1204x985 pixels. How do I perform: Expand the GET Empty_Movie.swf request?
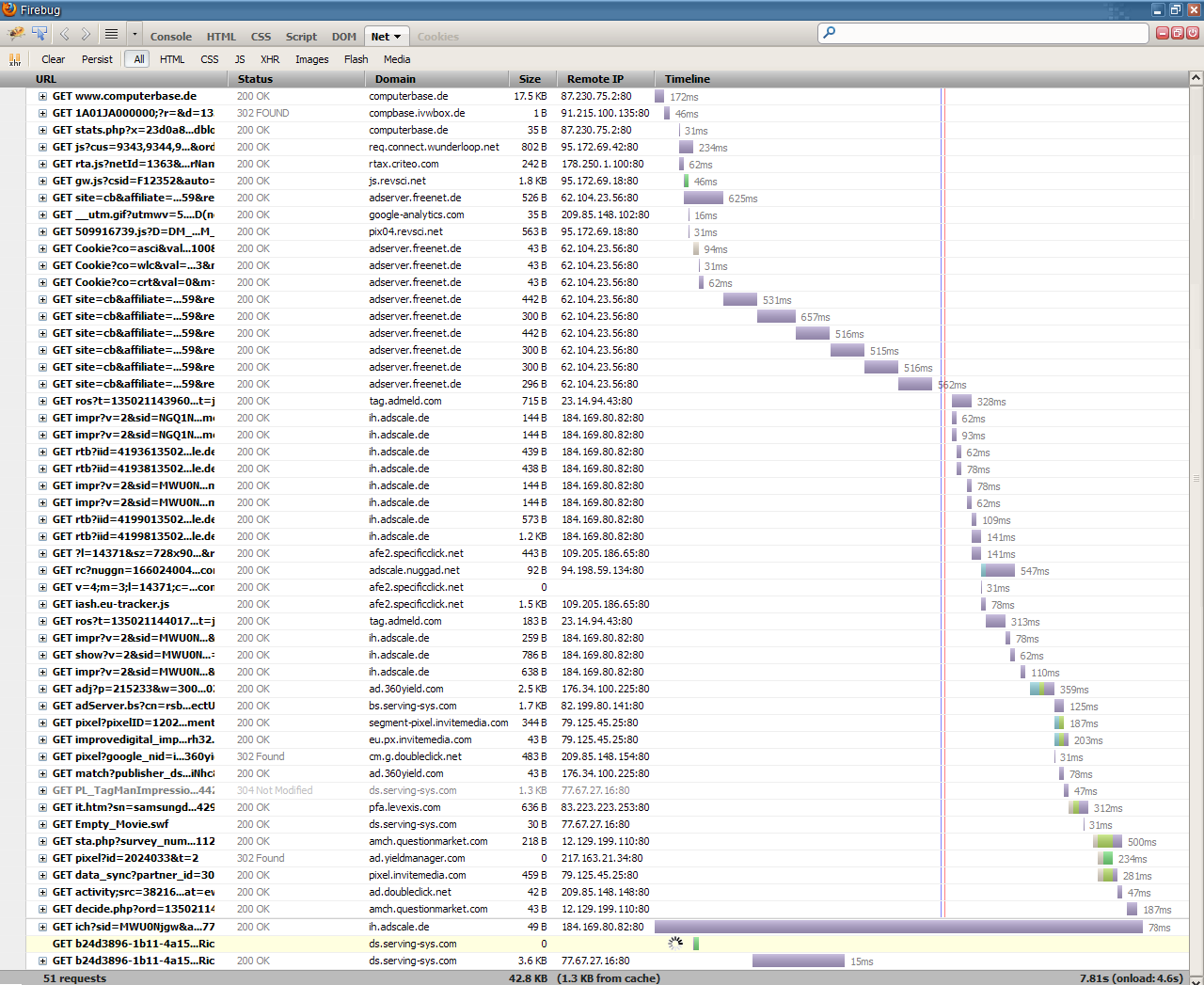click(42, 824)
